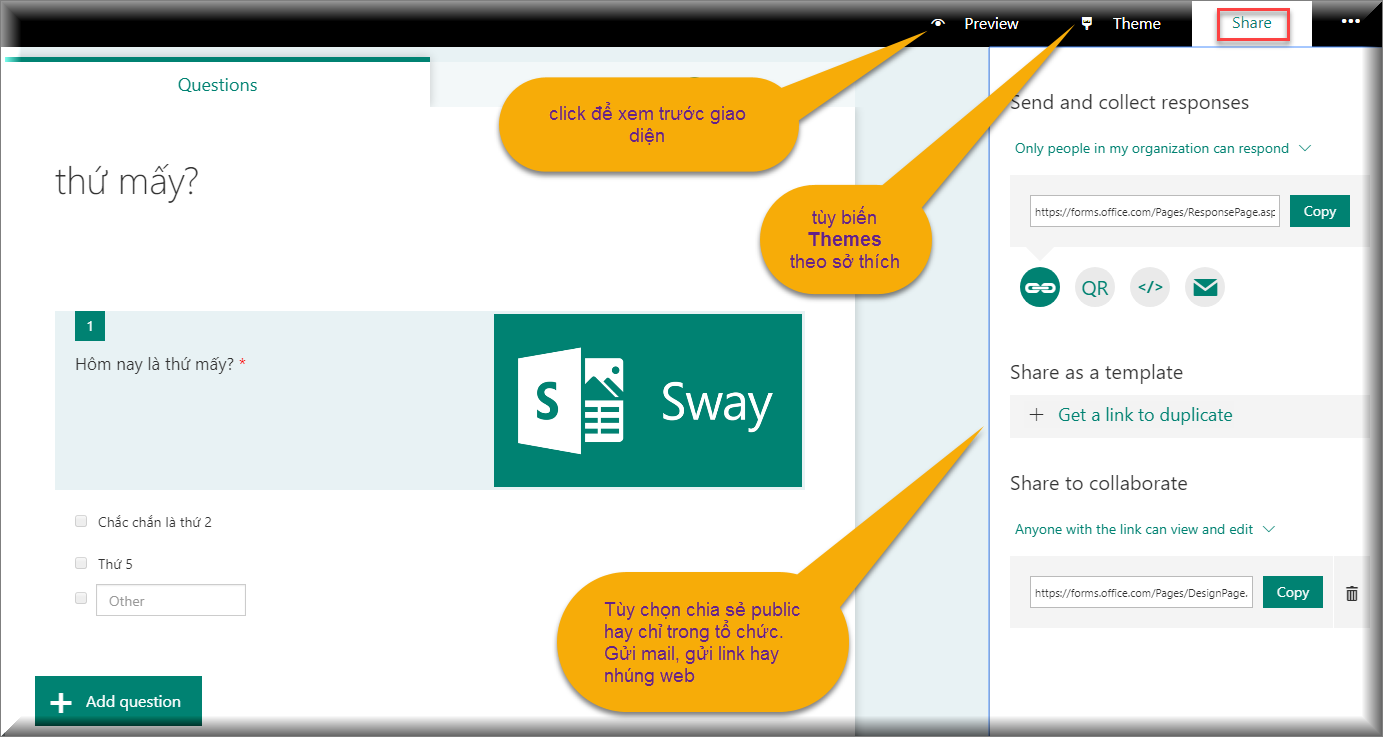Open the more options ellipsis menu

pyautogui.click(x=1351, y=22)
